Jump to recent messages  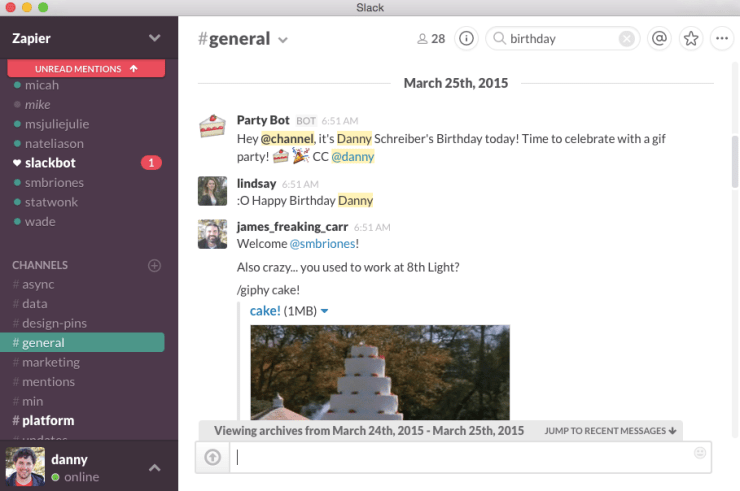610,431
